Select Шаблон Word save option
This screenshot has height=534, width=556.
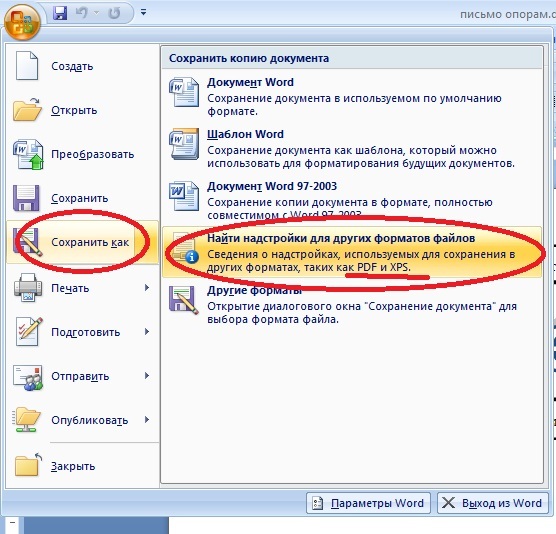click(x=352, y=149)
